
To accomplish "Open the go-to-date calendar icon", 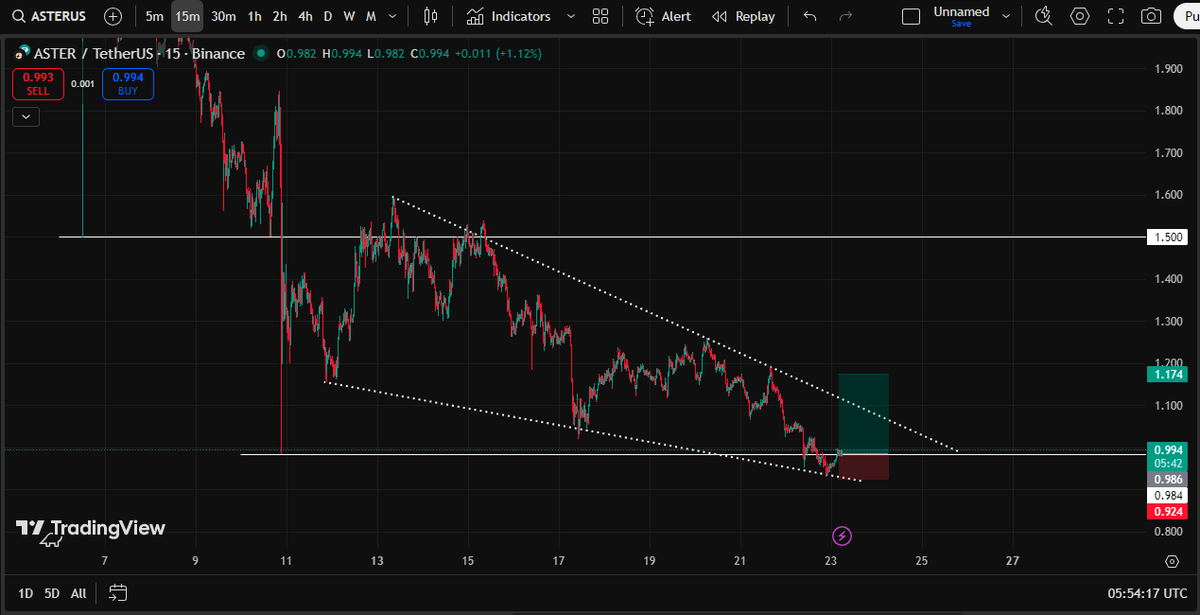I will point(118,593).
